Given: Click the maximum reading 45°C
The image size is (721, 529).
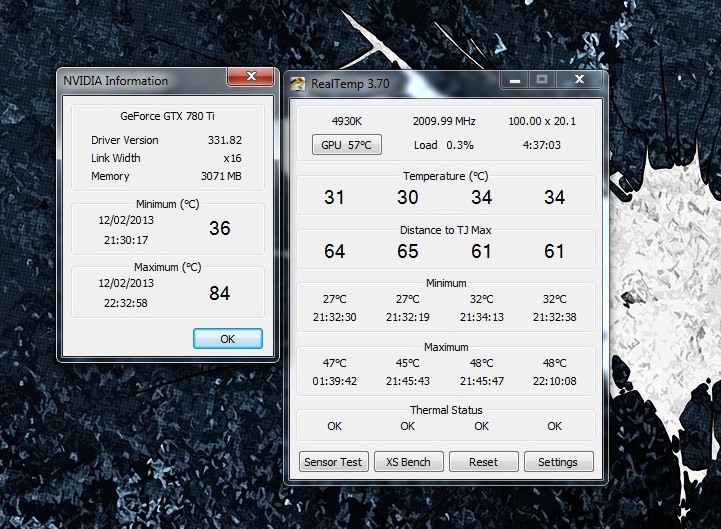Looking at the screenshot, I should (408, 363).
